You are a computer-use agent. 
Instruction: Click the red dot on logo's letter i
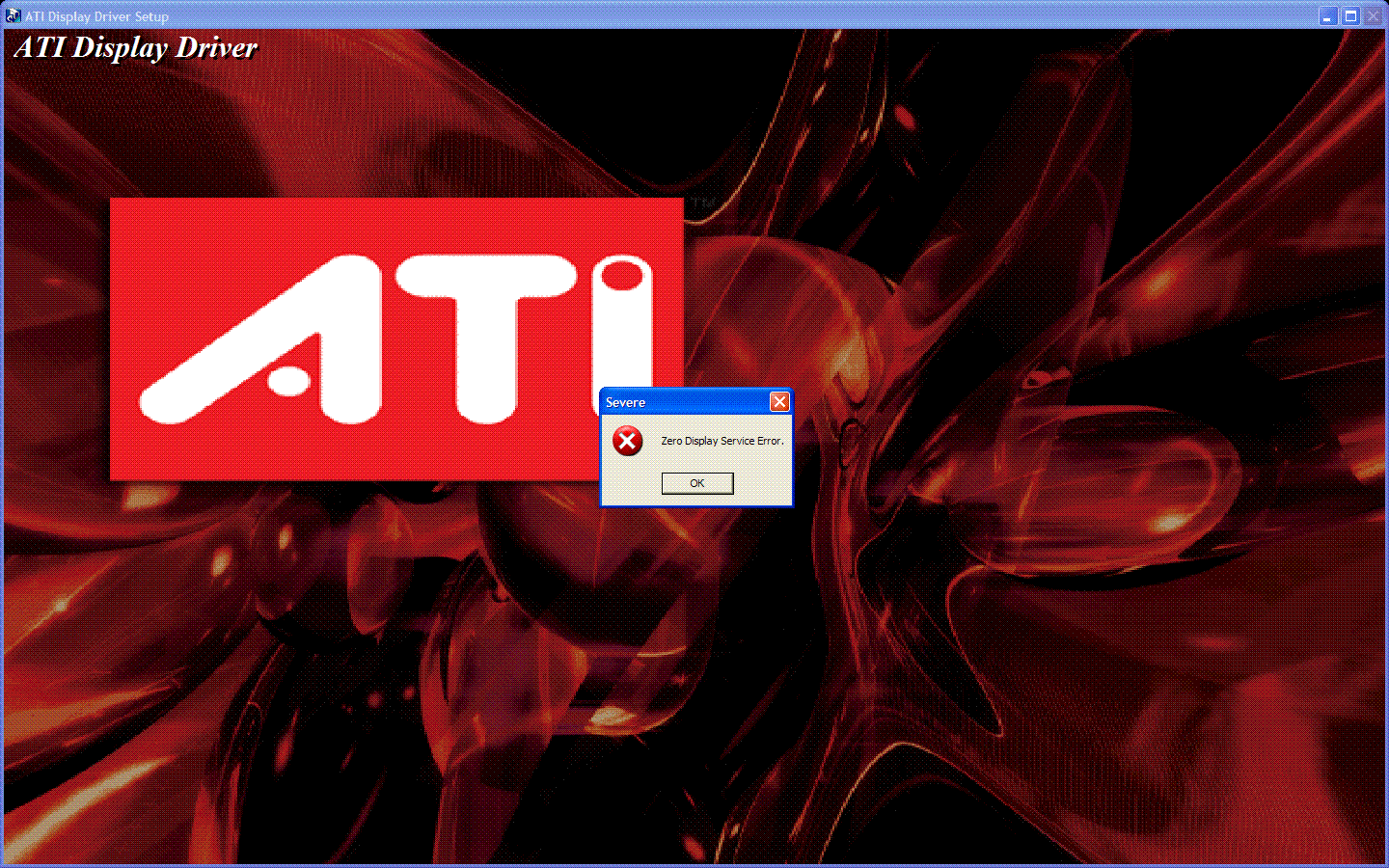(x=623, y=277)
